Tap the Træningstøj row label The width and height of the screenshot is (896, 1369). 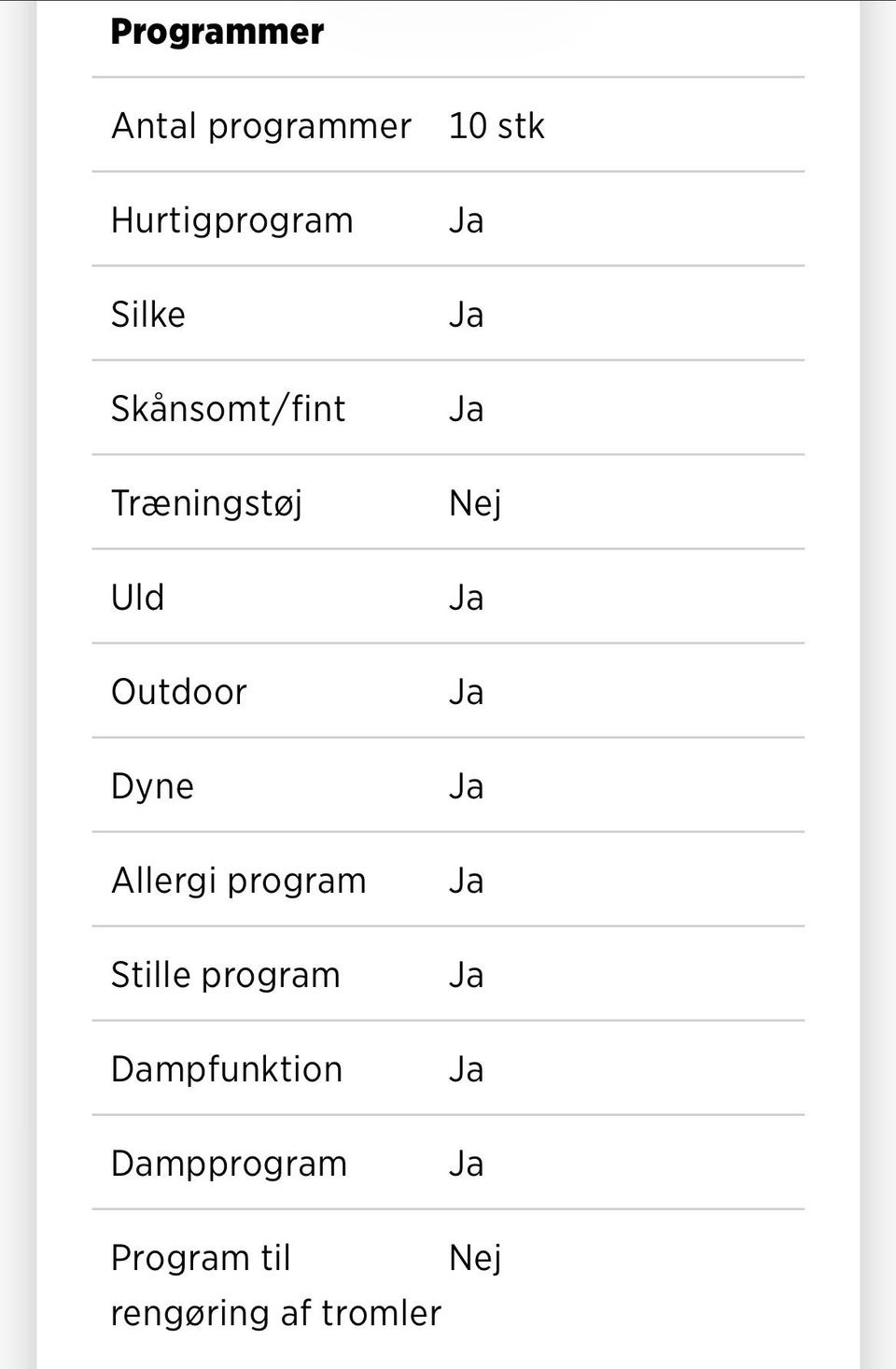point(206,503)
